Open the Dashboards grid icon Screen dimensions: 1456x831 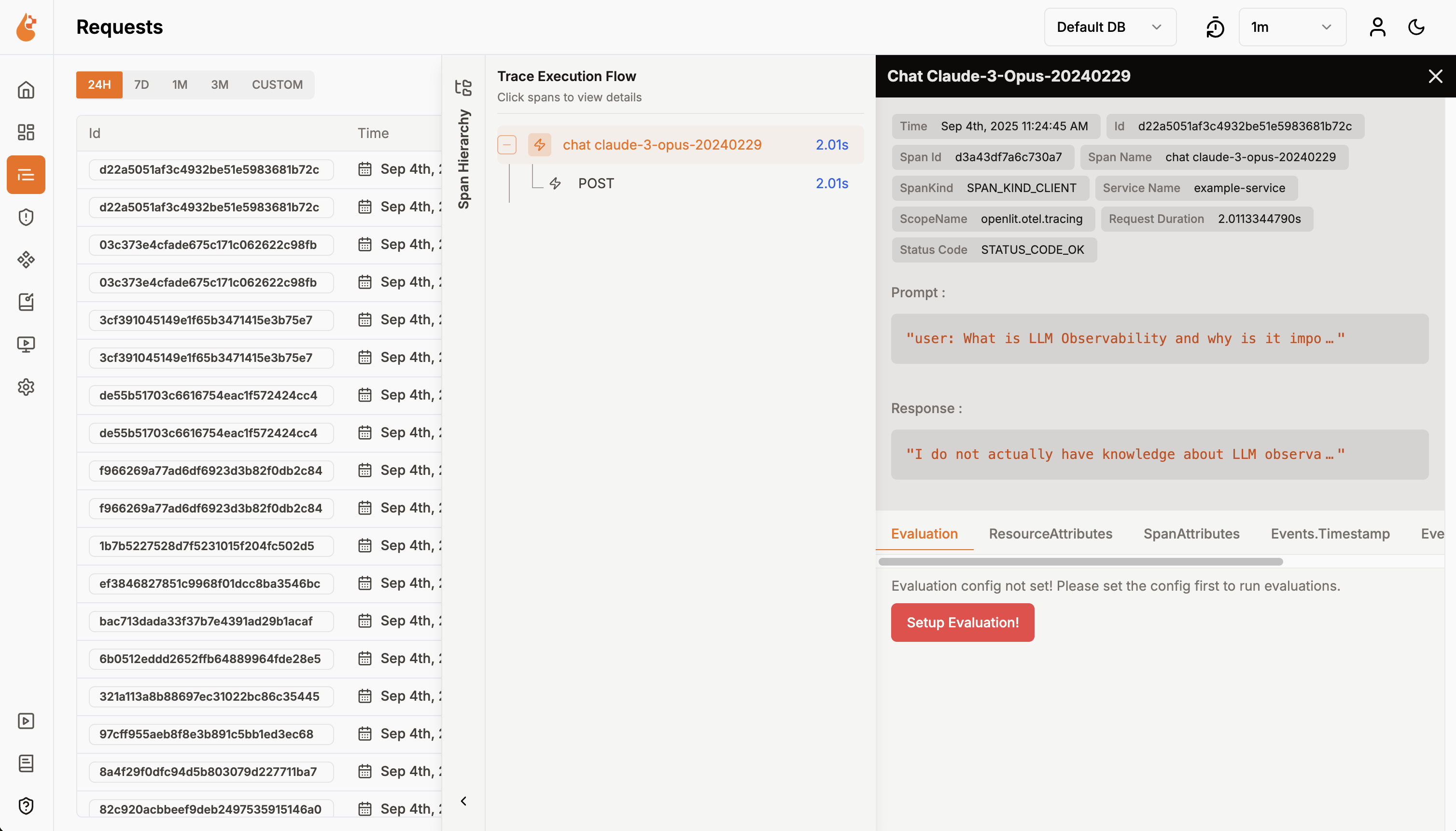pyautogui.click(x=26, y=132)
